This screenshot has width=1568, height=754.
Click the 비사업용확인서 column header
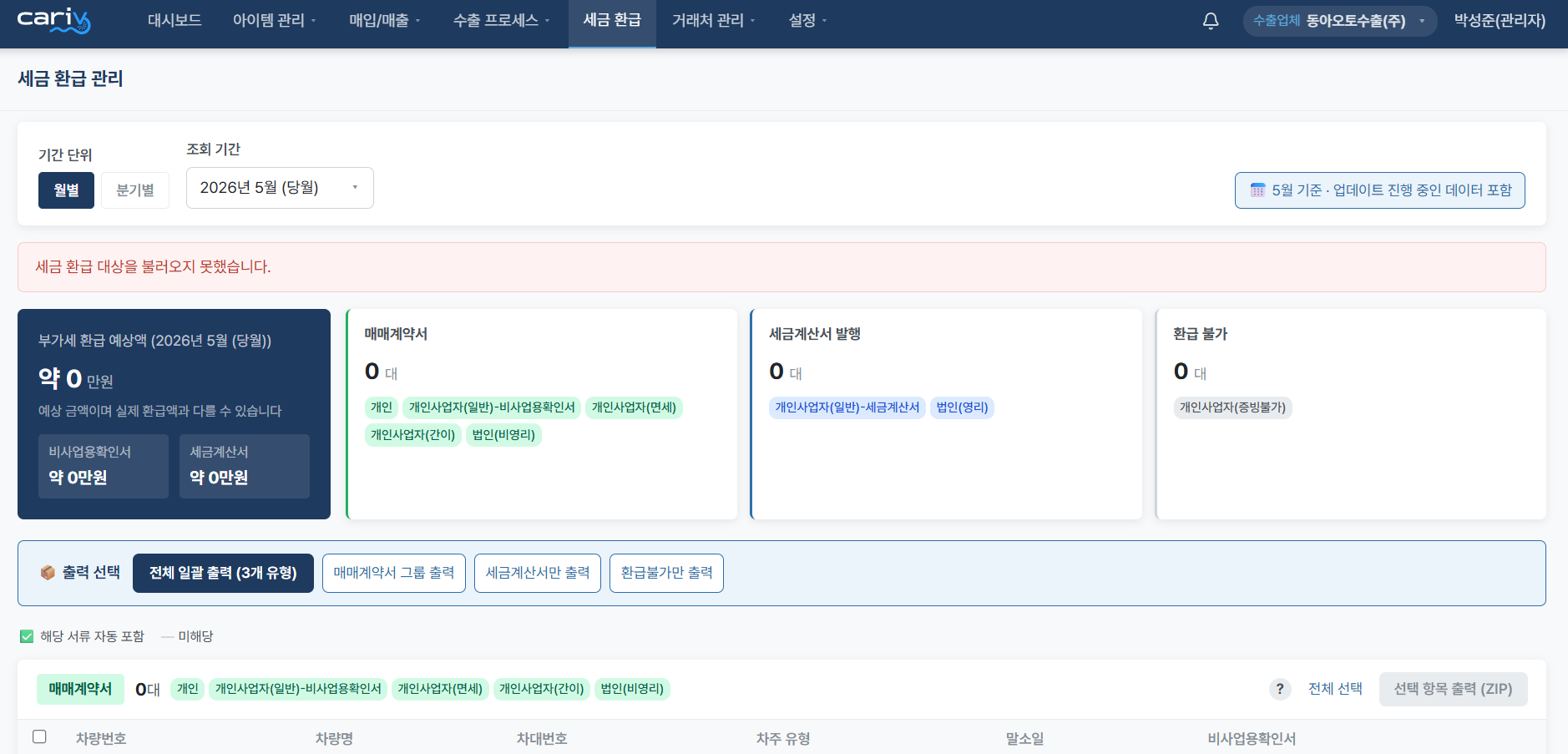(1252, 739)
